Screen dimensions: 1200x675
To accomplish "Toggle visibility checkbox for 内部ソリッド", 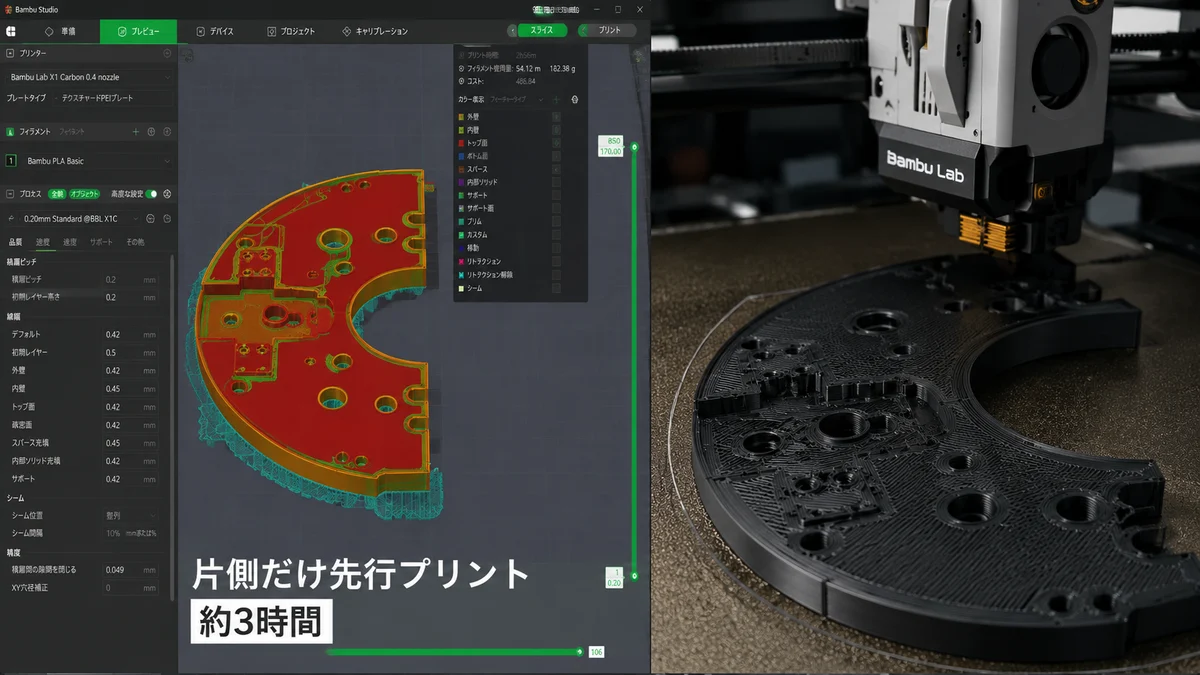I will point(557,182).
